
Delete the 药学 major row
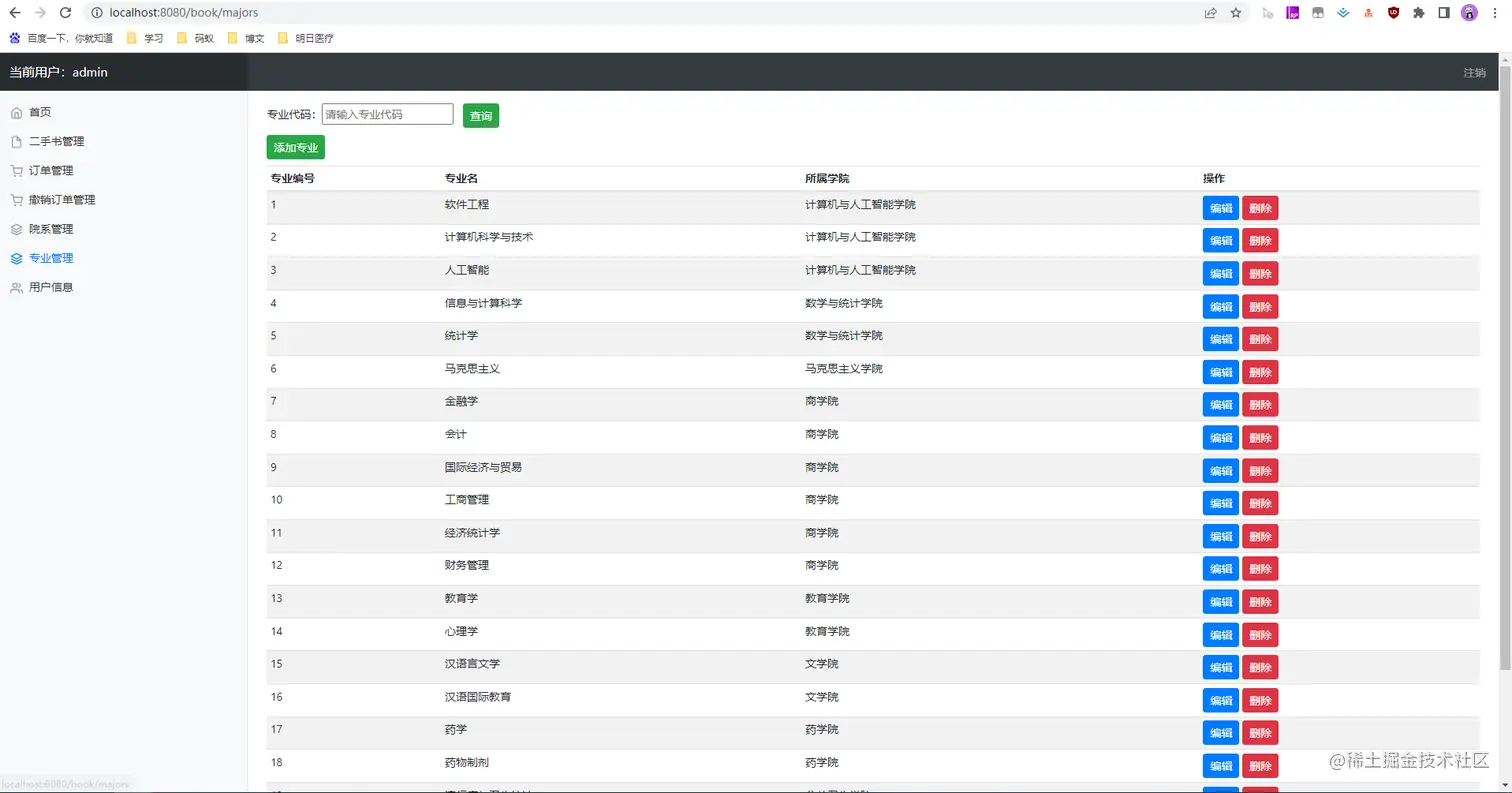click(1260, 733)
